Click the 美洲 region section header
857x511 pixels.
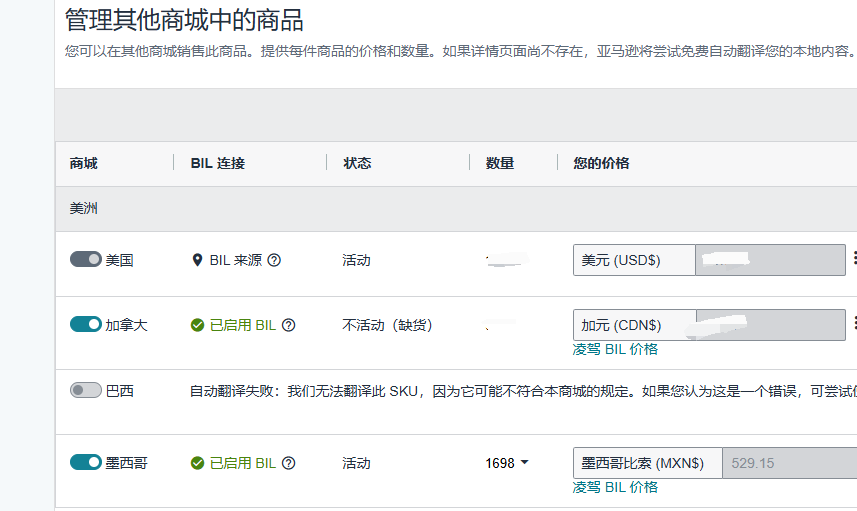(84, 209)
